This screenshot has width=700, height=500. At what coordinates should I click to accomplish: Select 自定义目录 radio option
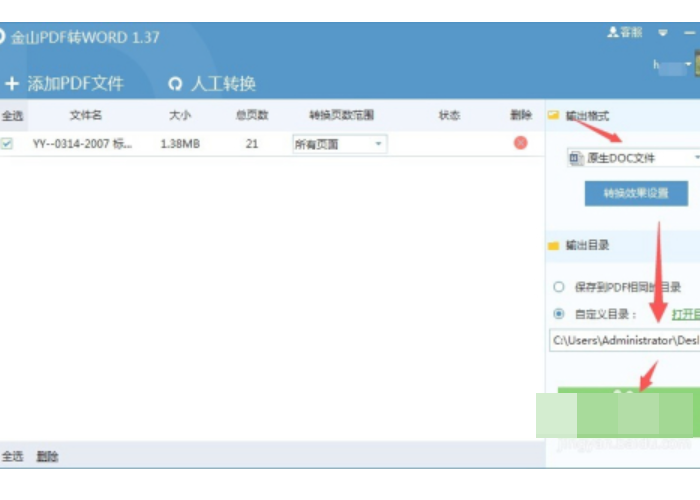[559, 314]
